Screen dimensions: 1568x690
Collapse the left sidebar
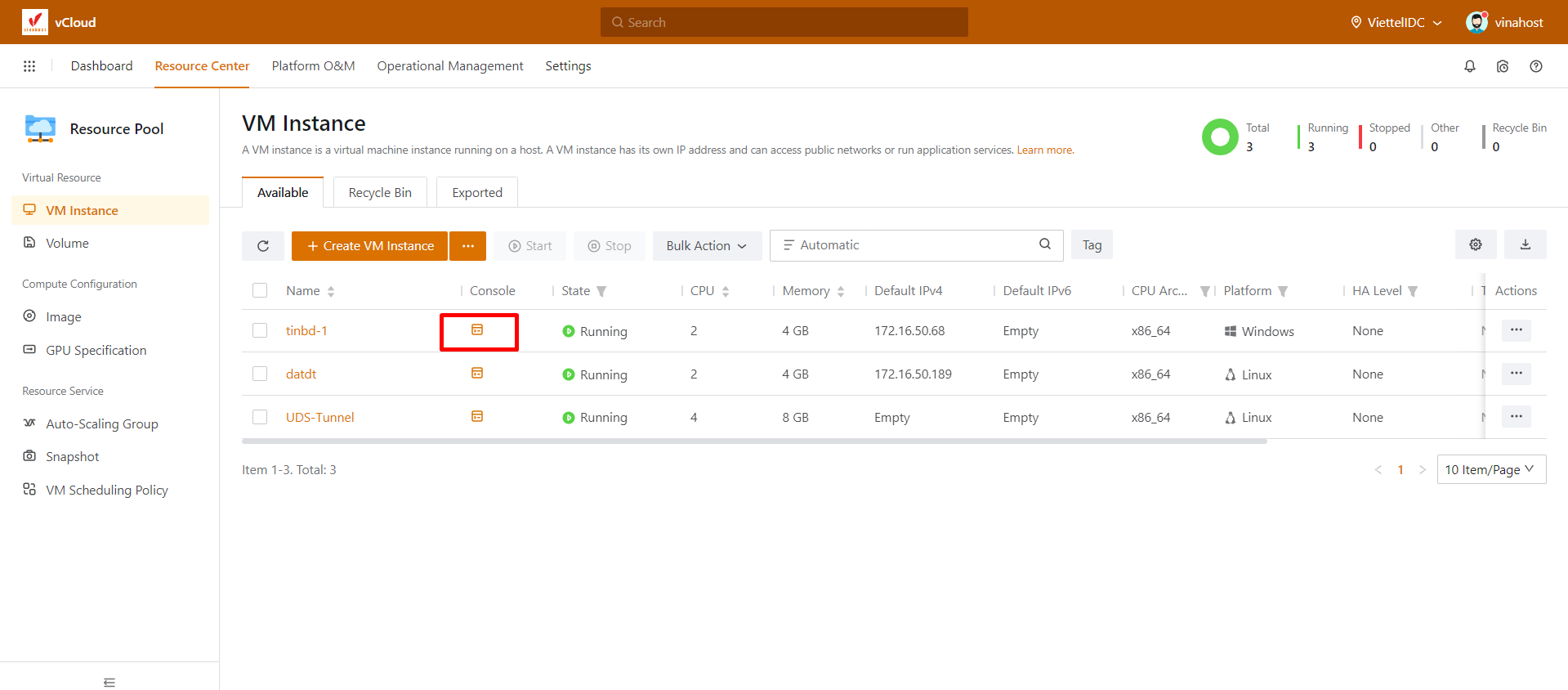click(109, 682)
